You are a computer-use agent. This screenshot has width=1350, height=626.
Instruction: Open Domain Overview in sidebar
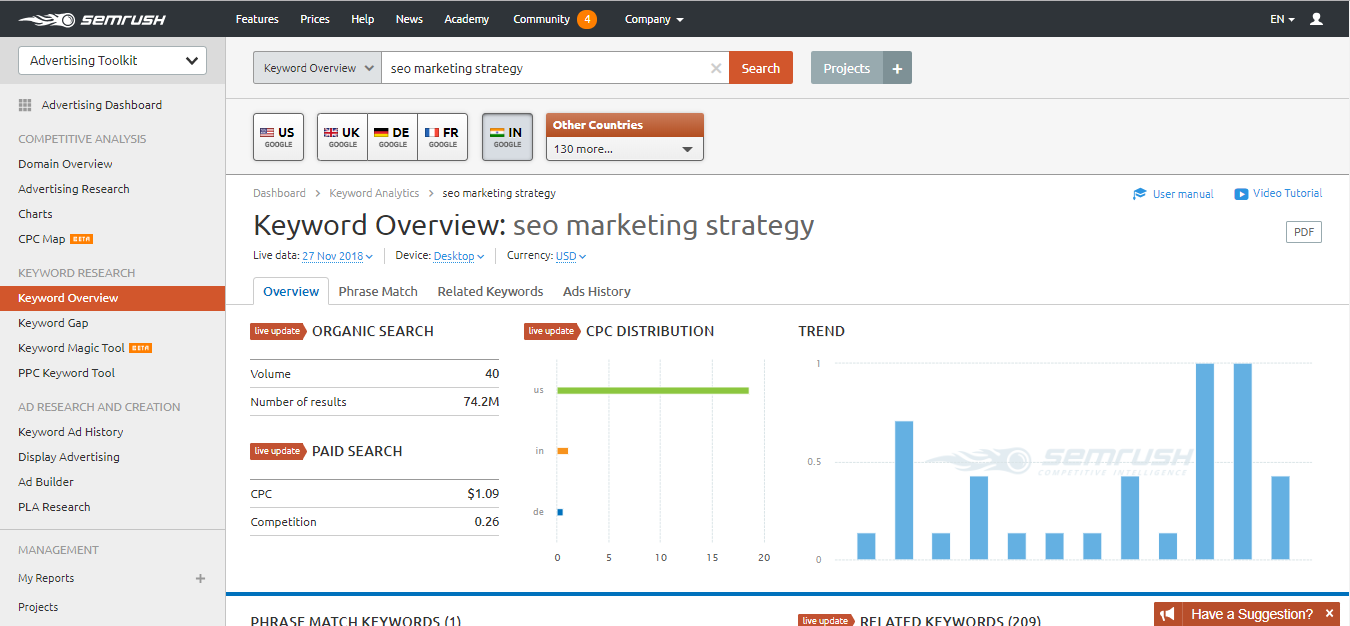(x=65, y=164)
